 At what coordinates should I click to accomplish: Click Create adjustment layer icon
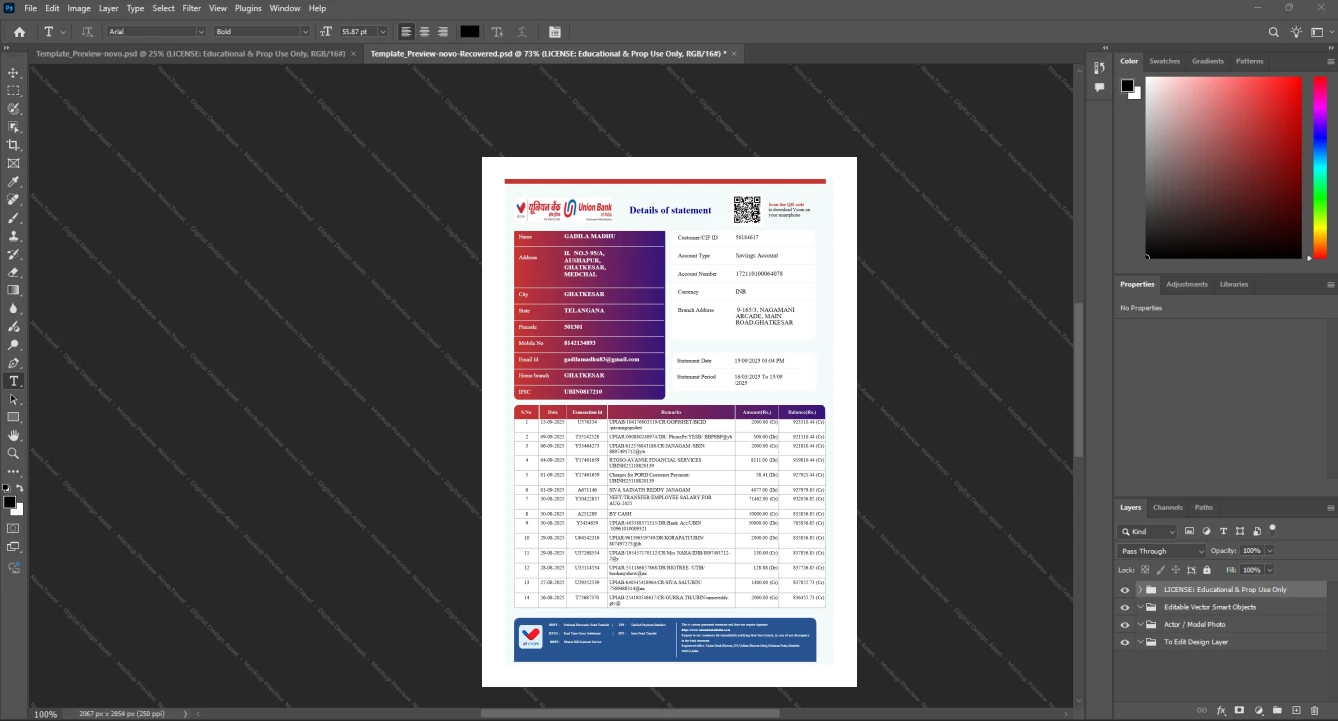pos(1259,710)
